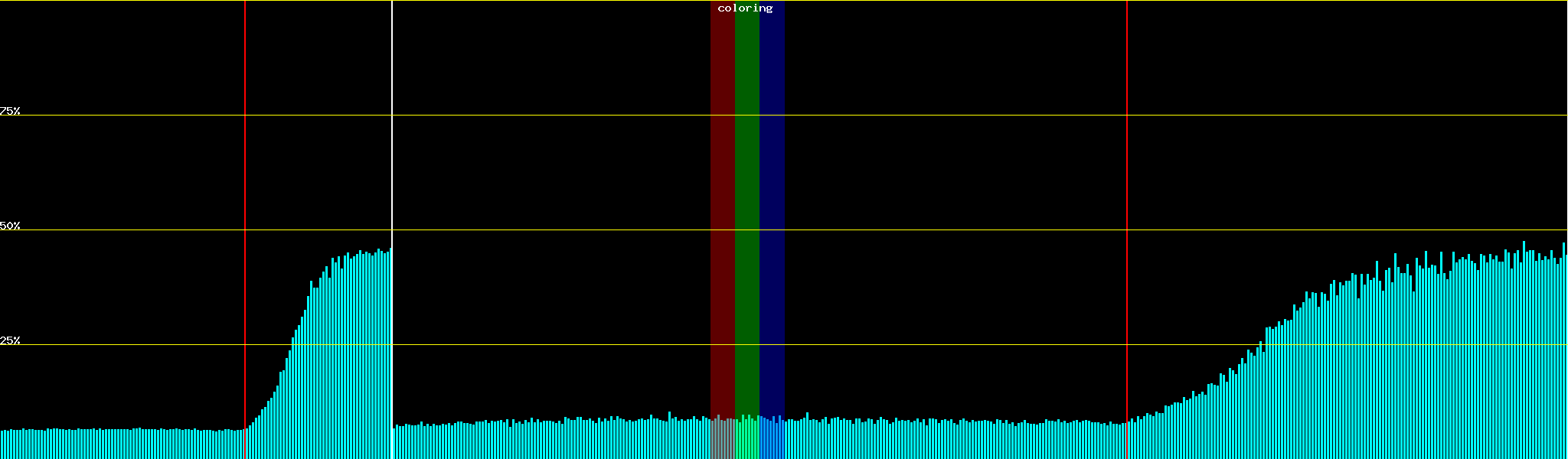The height and width of the screenshot is (459, 1568).
Task: Click the tallest cyan bar left of the white line
Action: pyautogui.click(x=390, y=352)
